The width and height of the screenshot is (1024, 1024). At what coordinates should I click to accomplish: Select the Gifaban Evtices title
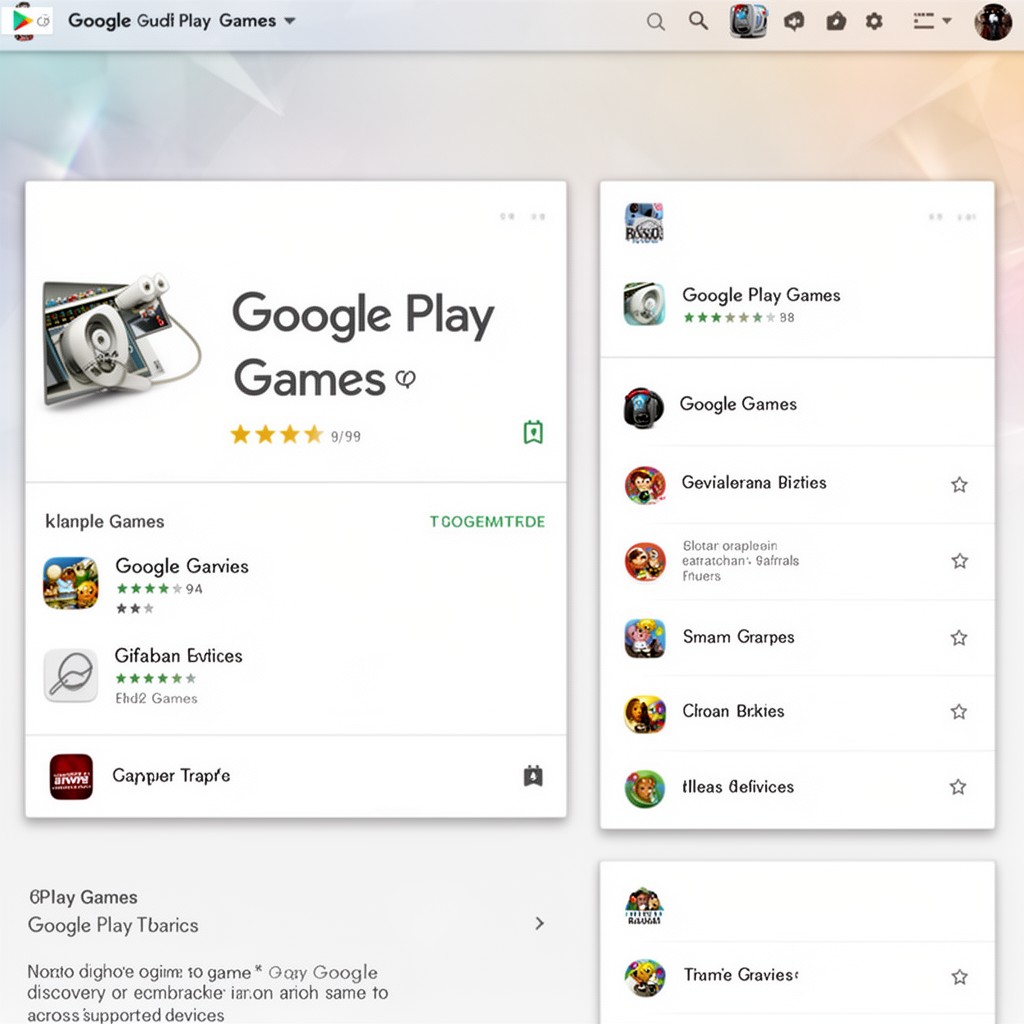coord(178,655)
